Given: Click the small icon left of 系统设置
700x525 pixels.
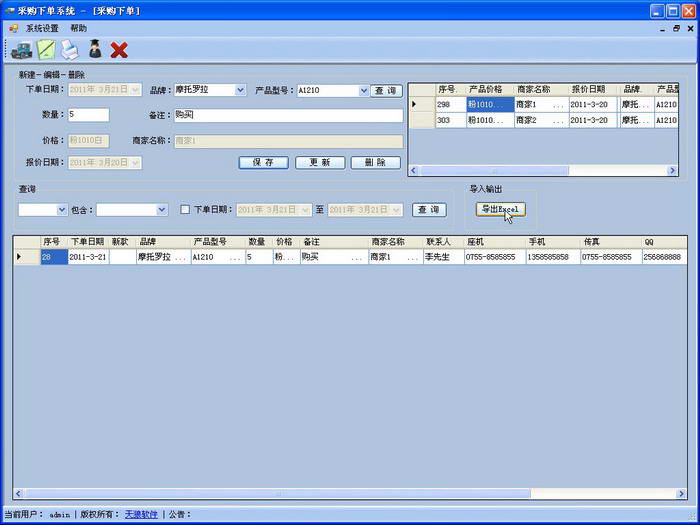Looking at the screenshot, I should pos(13,28).
